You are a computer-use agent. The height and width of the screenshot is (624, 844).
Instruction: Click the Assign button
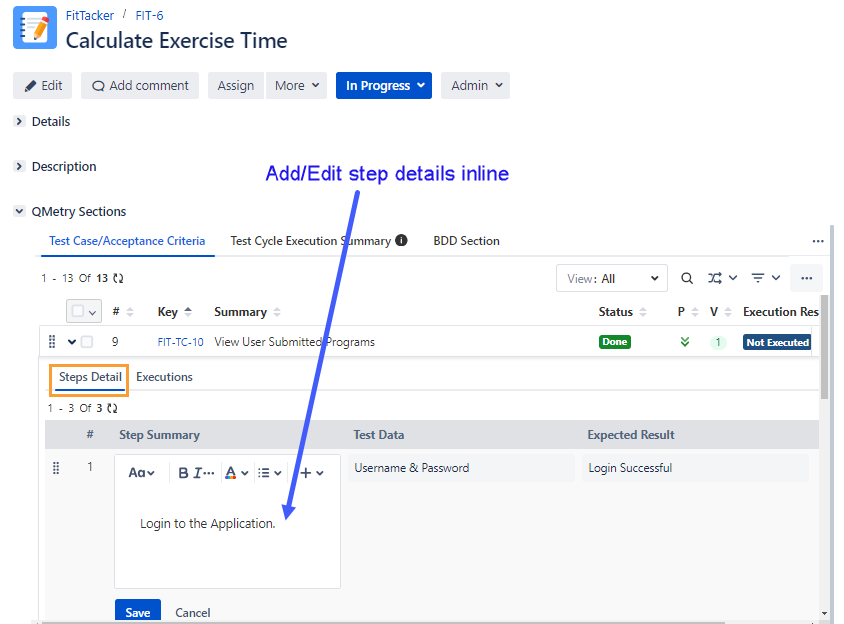tap(236, 86)
